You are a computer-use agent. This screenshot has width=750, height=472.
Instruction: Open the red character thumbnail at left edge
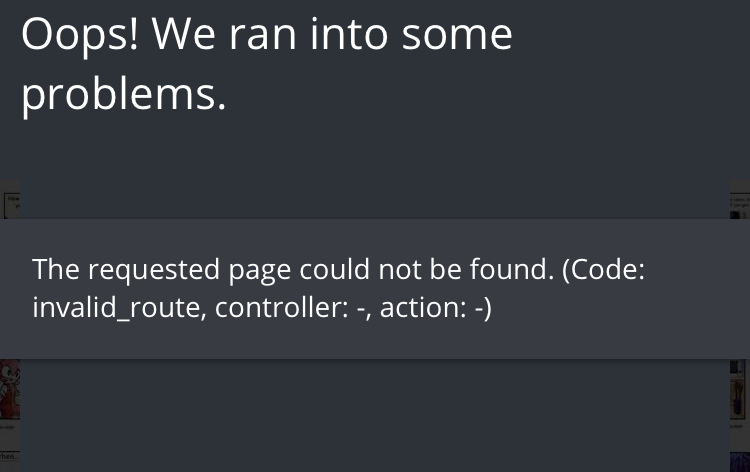click(10, 390)
